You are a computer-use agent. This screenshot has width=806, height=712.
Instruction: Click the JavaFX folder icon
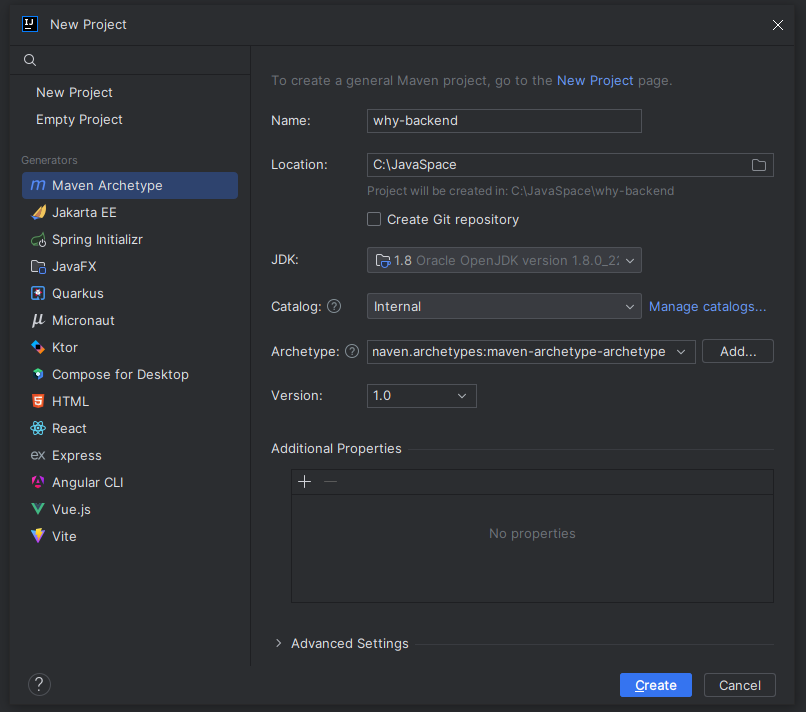click(39, 266)
